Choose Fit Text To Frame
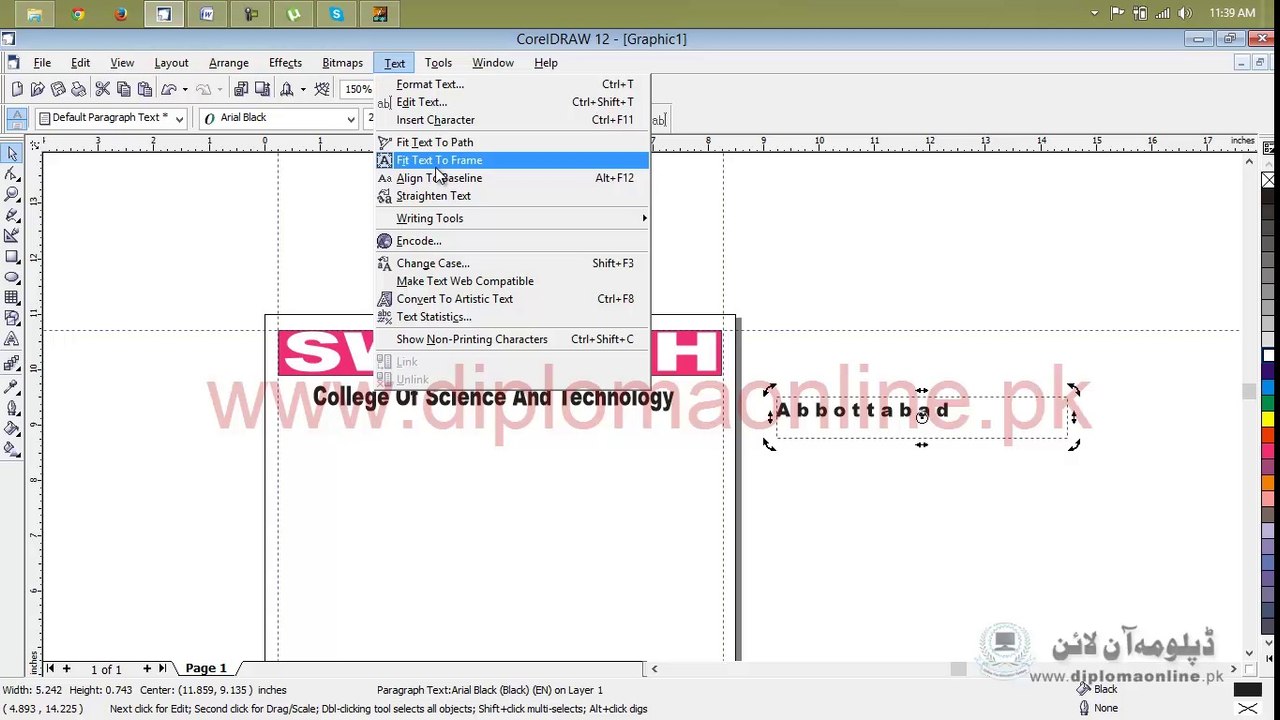Screen dimensions: 1280x720 512,160
